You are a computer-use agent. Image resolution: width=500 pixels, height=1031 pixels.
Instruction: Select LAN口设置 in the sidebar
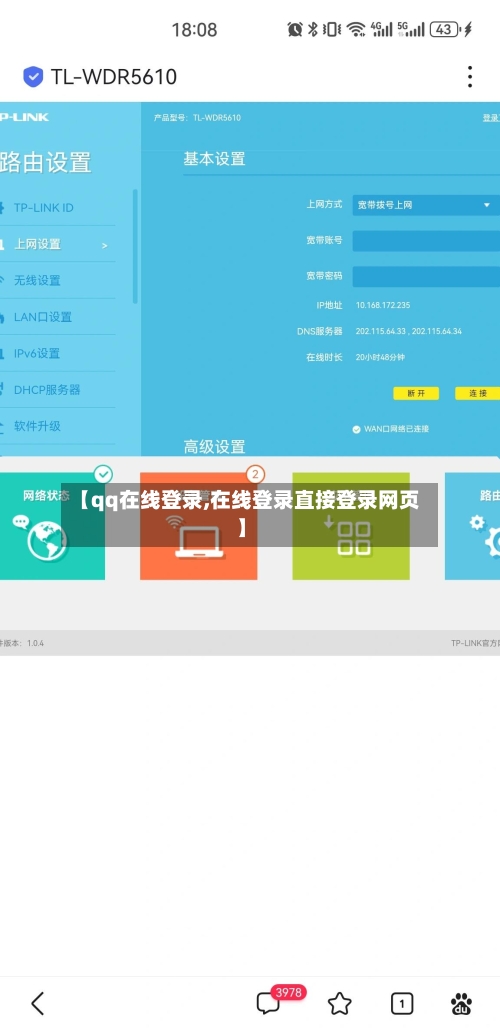[43, 317]
